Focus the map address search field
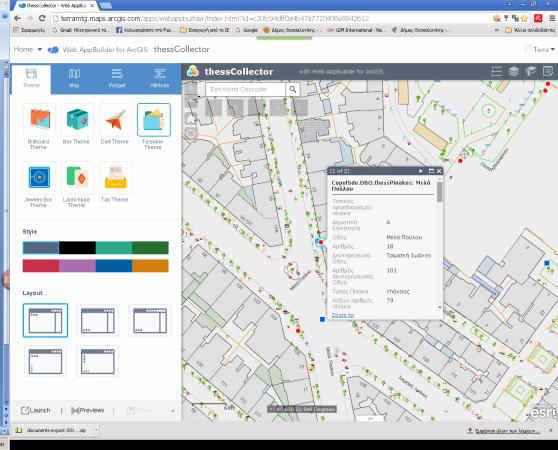The image size is (558, 450). pos(246,89)
